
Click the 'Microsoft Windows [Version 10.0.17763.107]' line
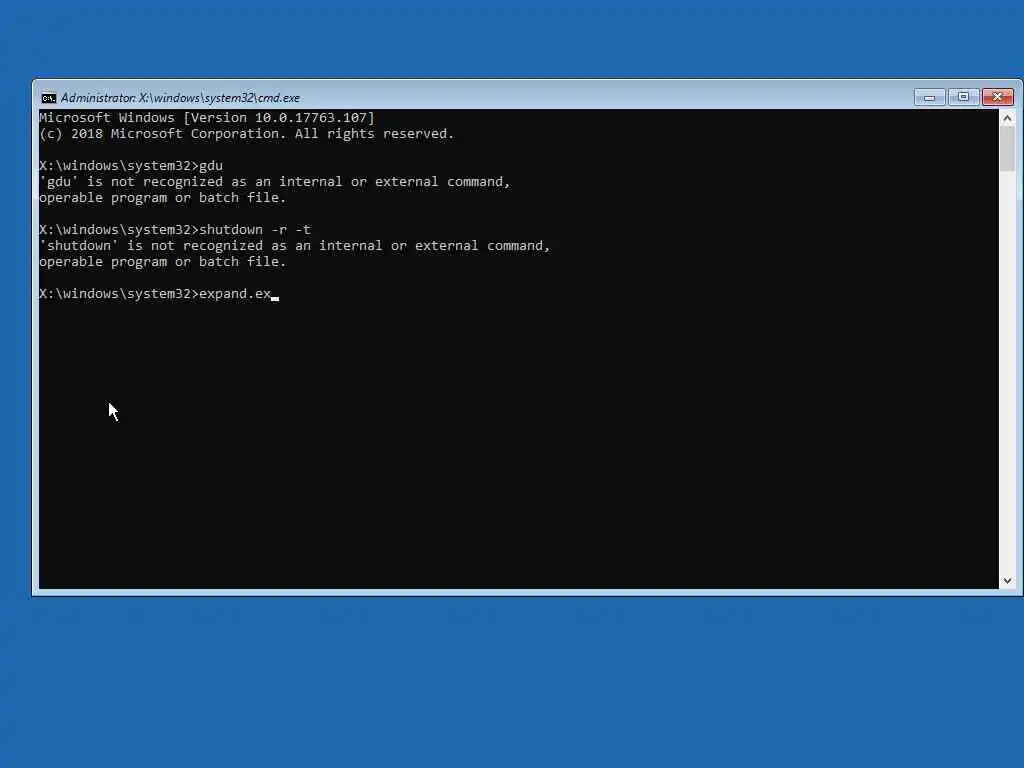[207, 118]
